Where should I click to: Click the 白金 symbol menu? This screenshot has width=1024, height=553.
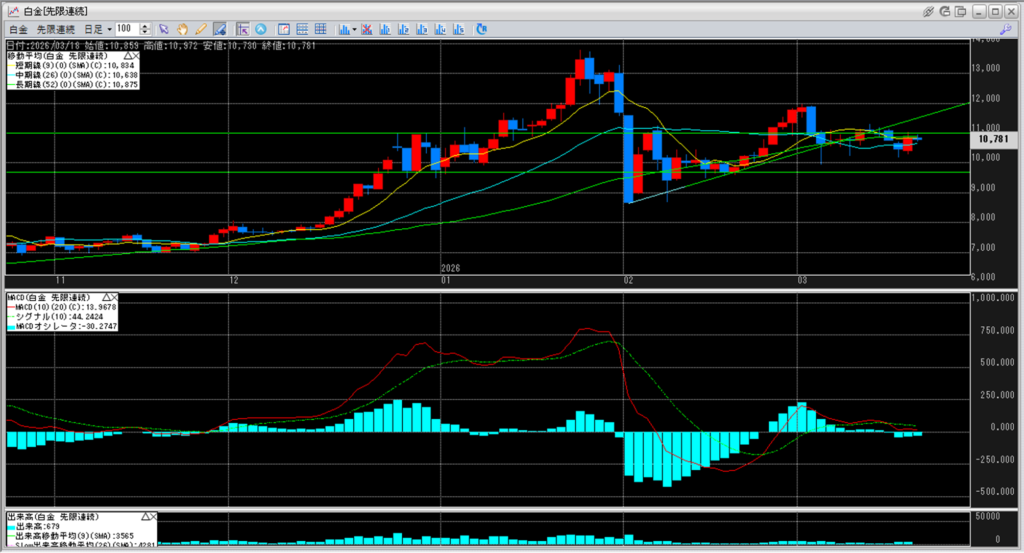(x=18, y=29)
